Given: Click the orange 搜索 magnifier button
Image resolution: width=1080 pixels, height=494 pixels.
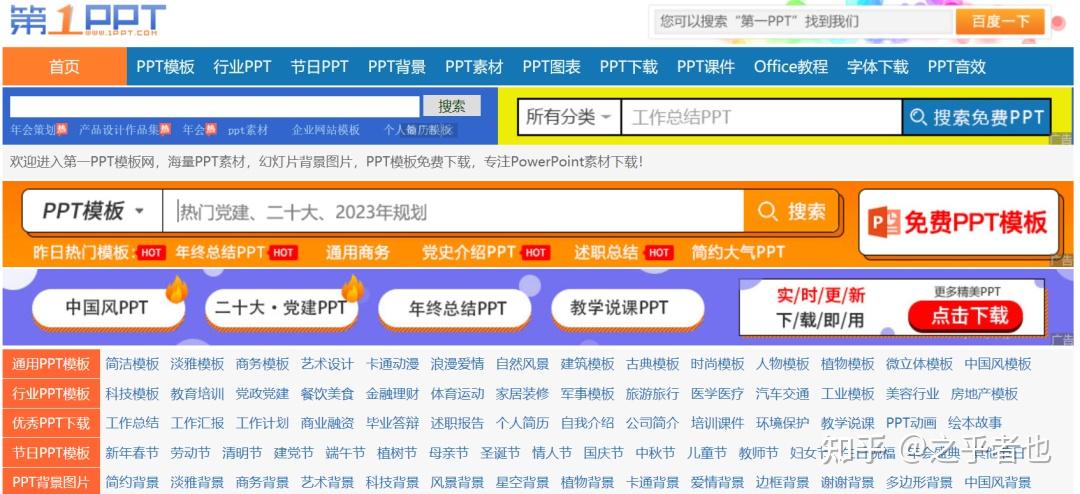Looking at the screenshot, I should [x=791, y=211].
